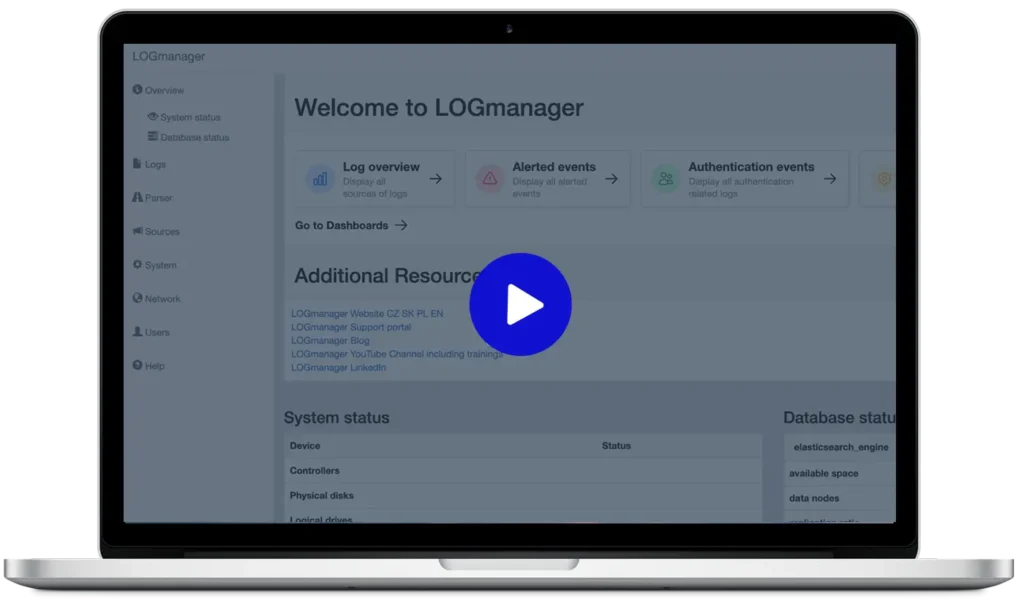Select Database status in the sidebar
The width and height of the screenshot is (1024, 606).
click(x=195, y=137)
